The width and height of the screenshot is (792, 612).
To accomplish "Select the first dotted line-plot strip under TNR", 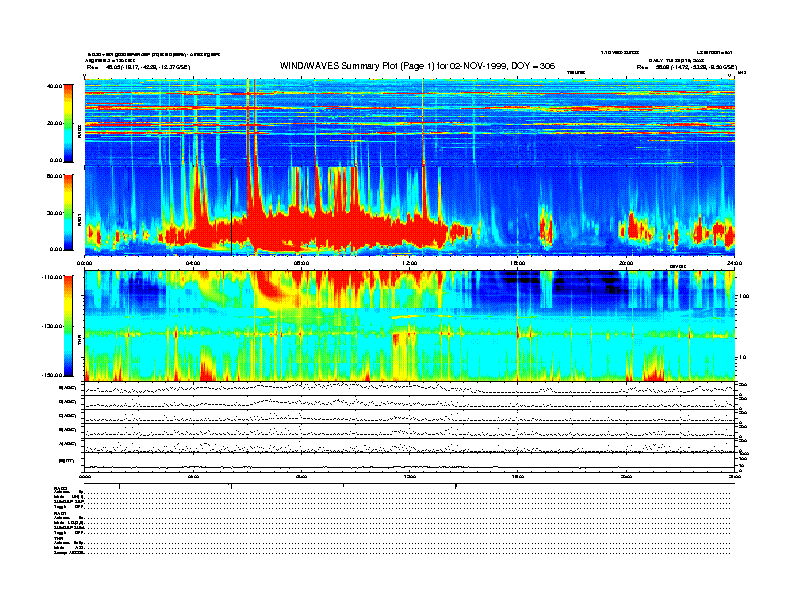I will click(x=410, y=389).
